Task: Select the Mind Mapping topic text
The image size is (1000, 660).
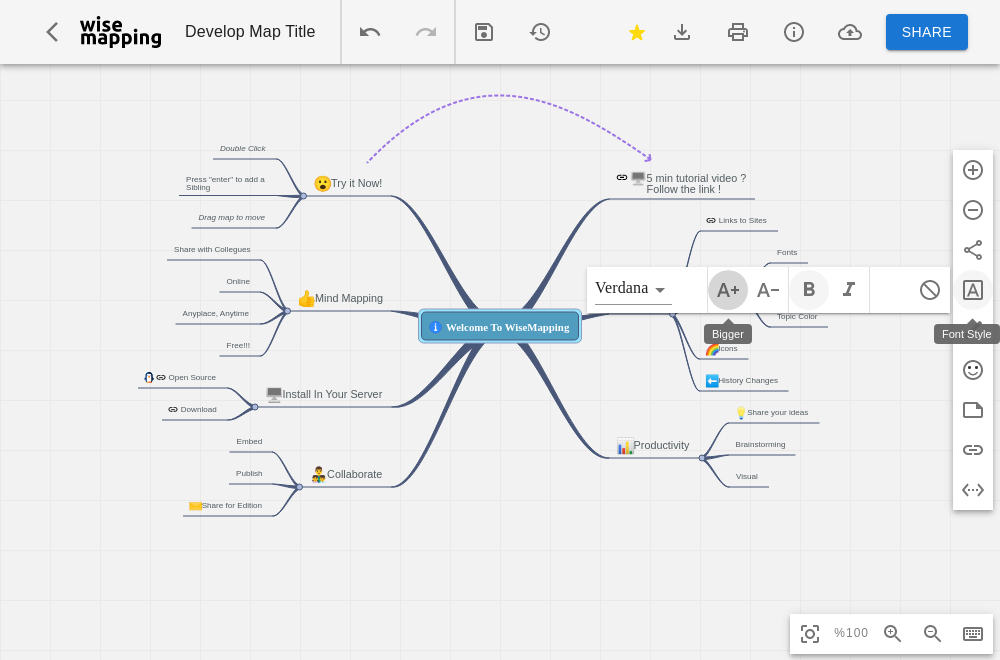Action: pos(349,298)
